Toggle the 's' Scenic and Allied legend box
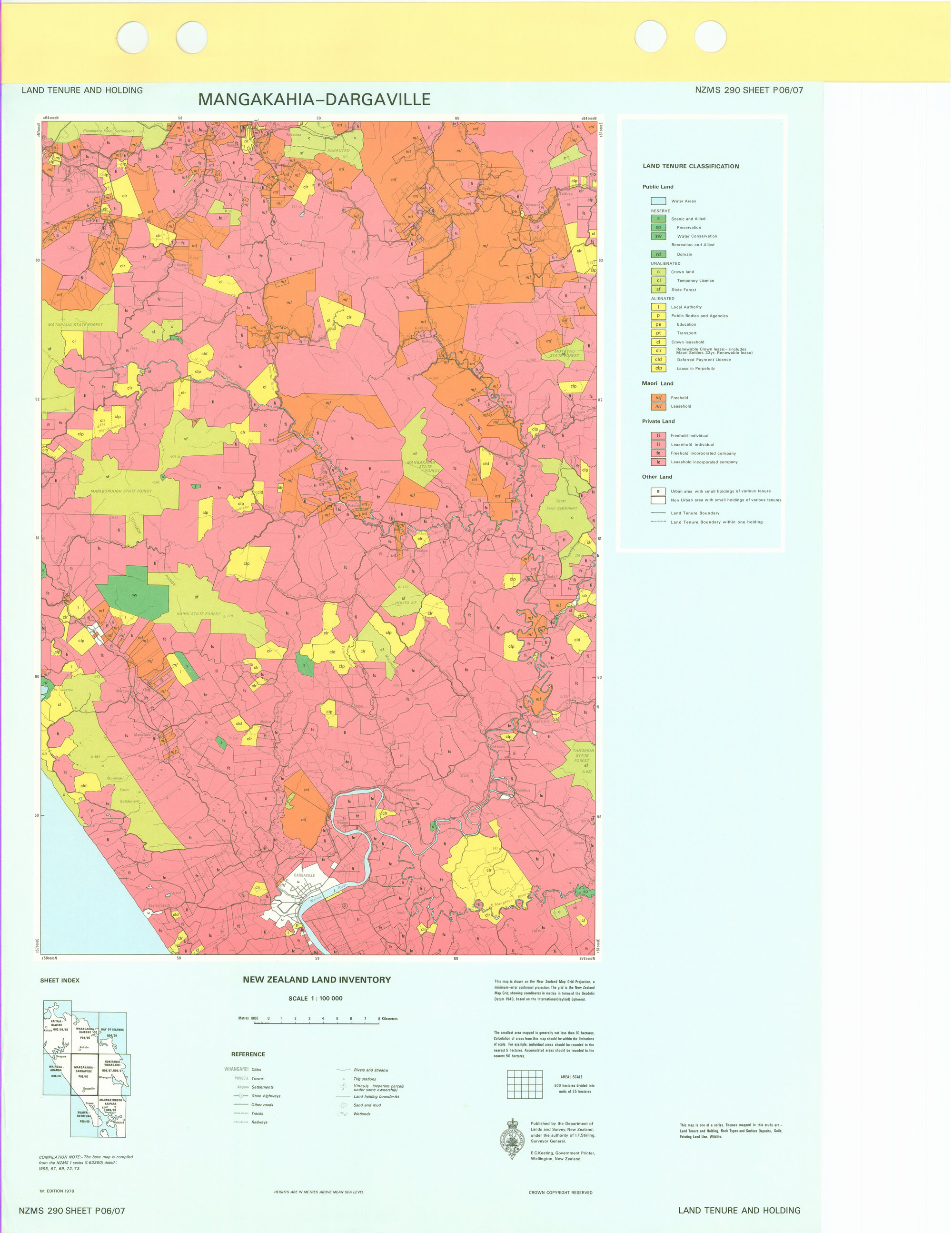Viewport: 952px width, 1233px height. click(659, 219)
